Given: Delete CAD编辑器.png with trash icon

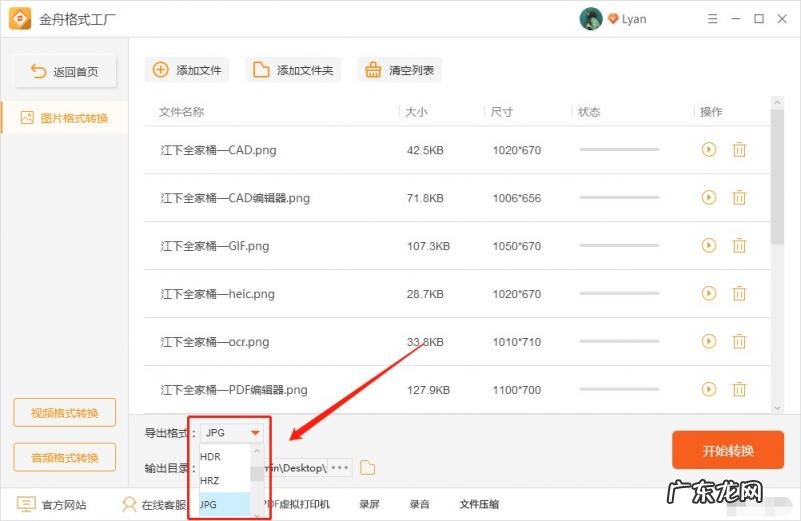Looking at the screenshot, I should coord(739,198).
